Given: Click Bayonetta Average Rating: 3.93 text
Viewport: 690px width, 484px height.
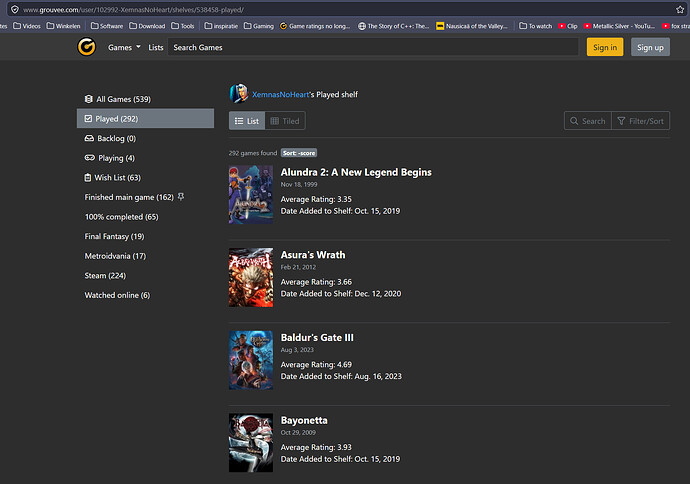Looking at the screenshot, I should point(316,447).
